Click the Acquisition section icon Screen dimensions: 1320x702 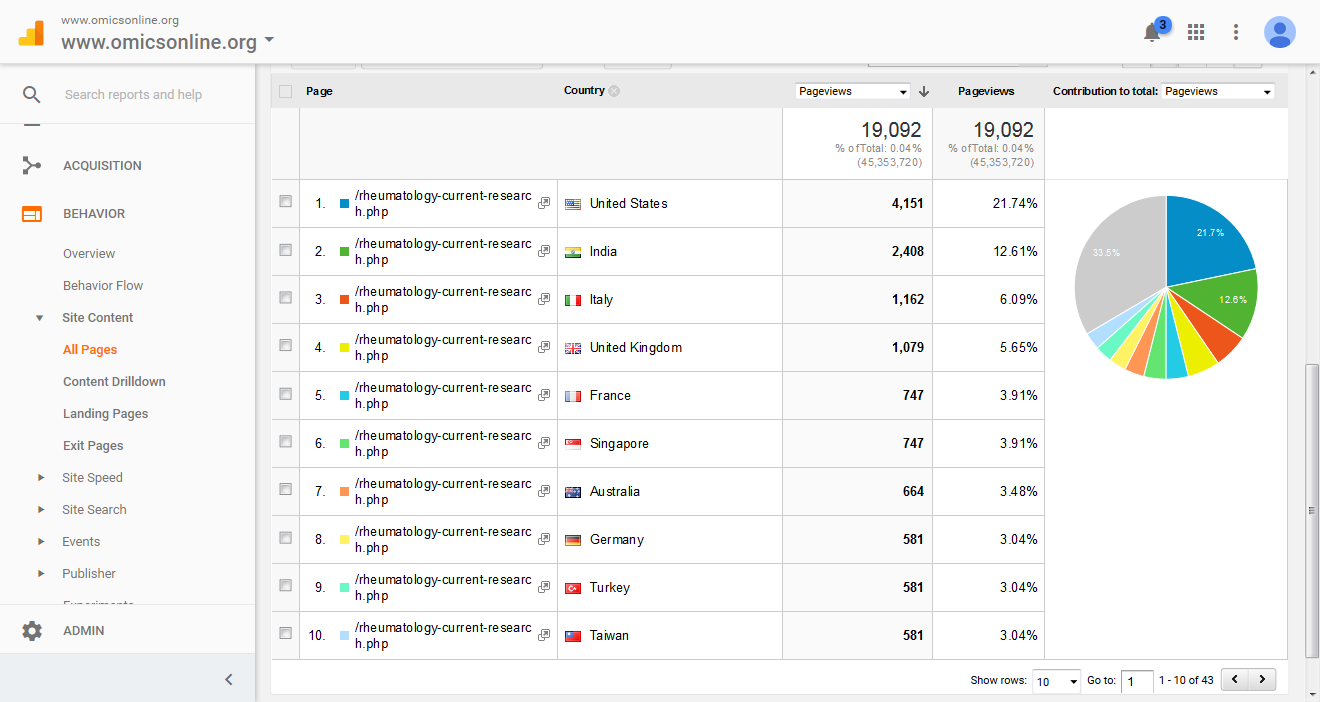[32, 166]
